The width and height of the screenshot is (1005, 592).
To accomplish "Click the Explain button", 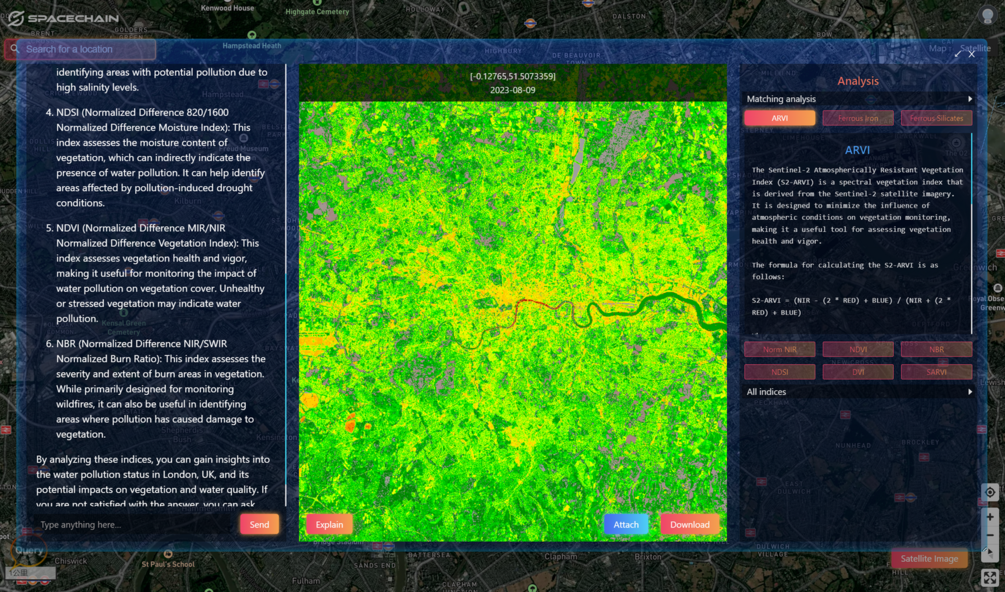I will pyautogui.click(x=328, y=524).
